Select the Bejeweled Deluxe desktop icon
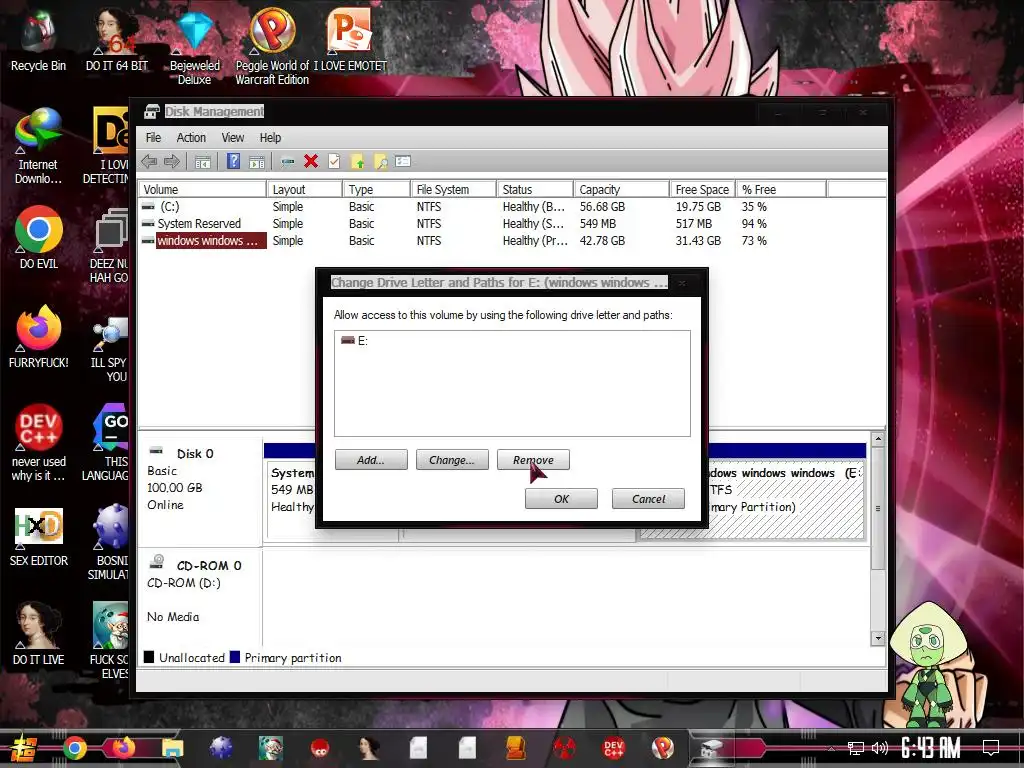Image resolution: width=1024 pixels, height=768 pixels. 195,48
